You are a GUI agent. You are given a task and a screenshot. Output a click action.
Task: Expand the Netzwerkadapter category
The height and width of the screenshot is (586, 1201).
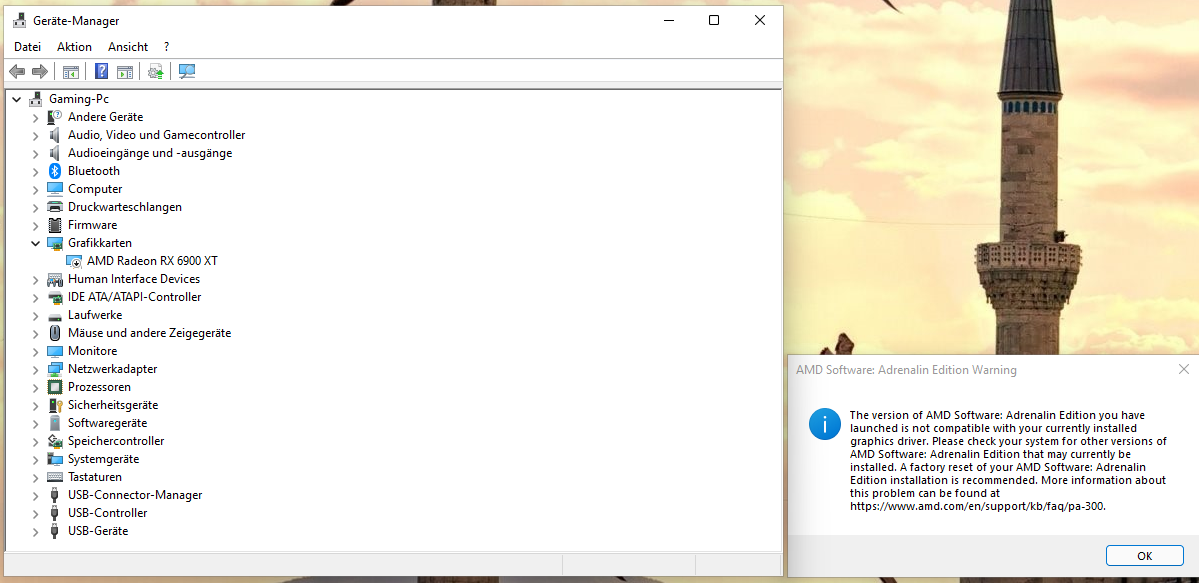point(35,368)
